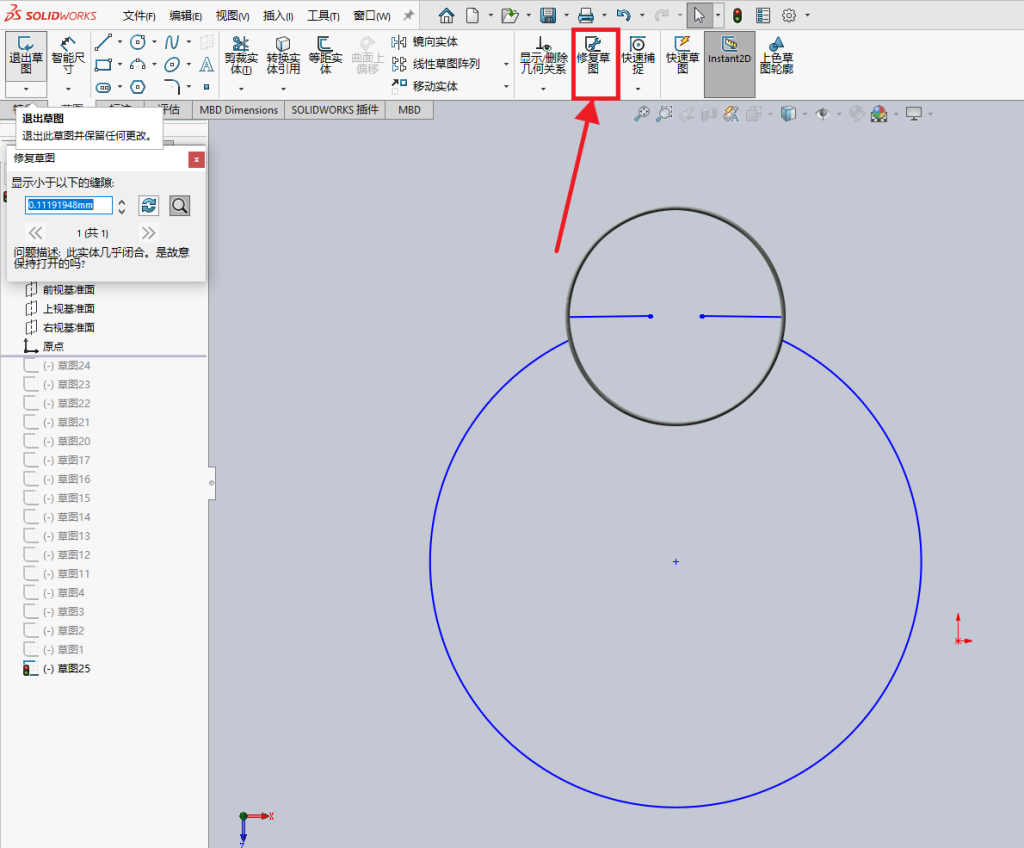Select 前视基准面 in the feature tree

69,289
